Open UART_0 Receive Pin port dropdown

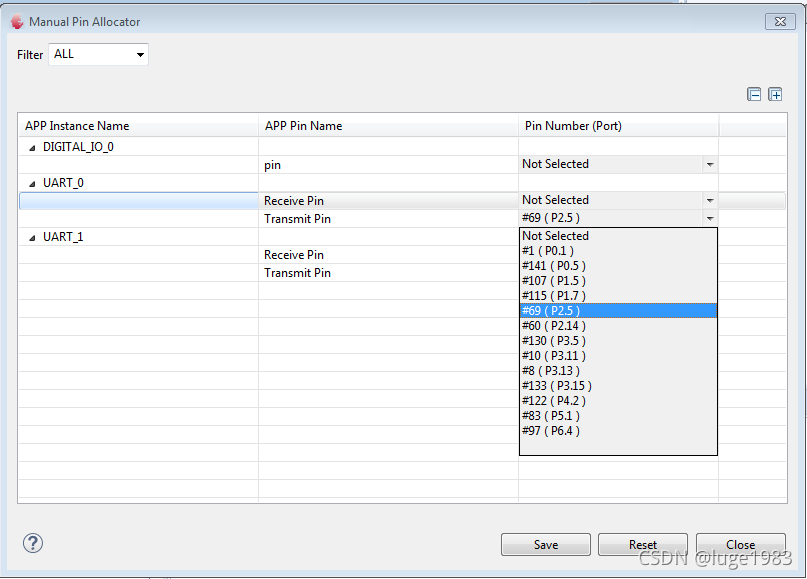618,200
